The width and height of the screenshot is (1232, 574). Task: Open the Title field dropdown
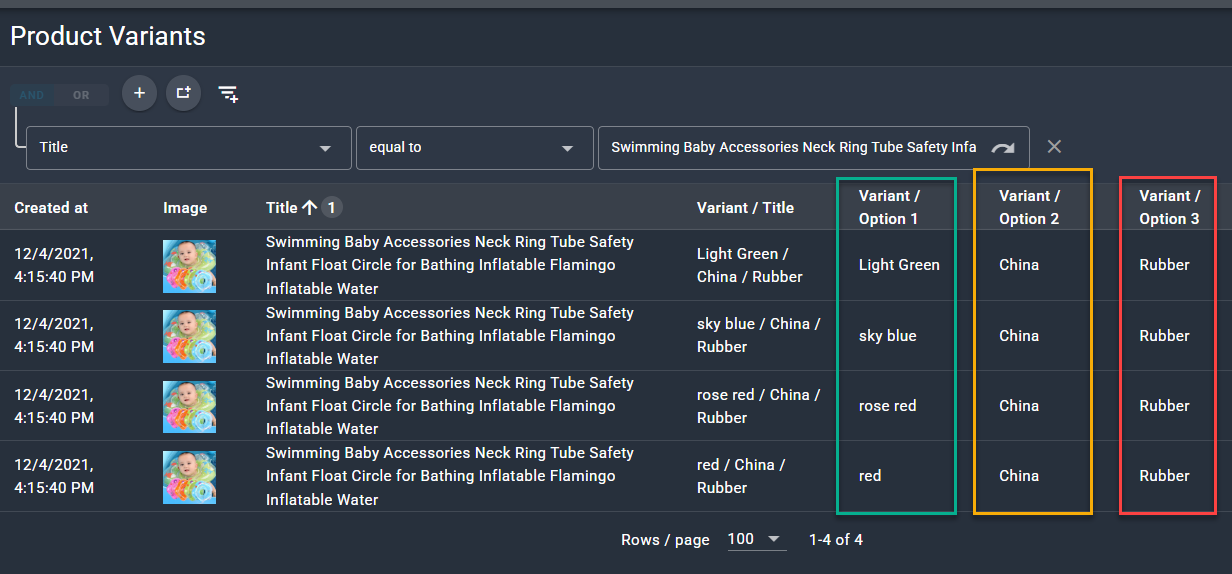[188, 148]
